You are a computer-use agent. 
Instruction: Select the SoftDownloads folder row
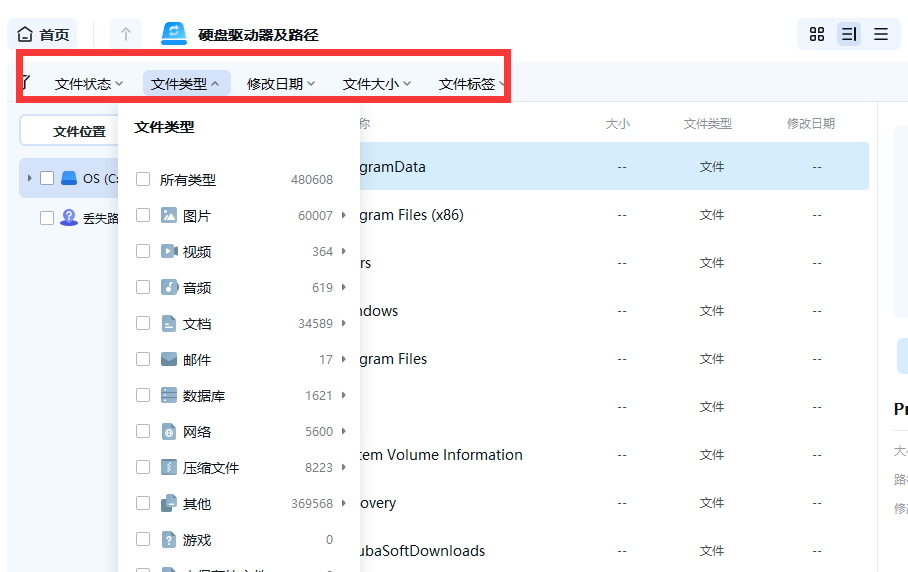click(x=614, y=550)
